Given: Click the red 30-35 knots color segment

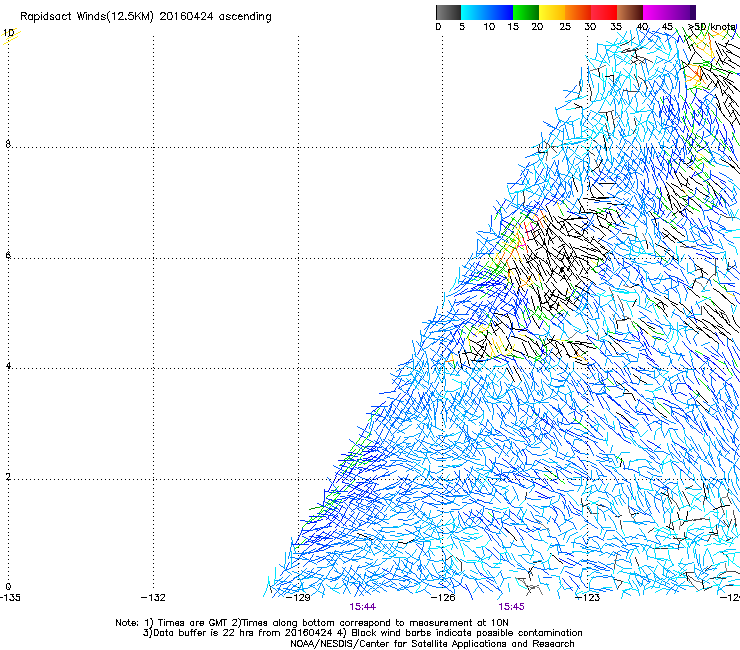Looking at the screenshot, I should (x=604, y=12).
